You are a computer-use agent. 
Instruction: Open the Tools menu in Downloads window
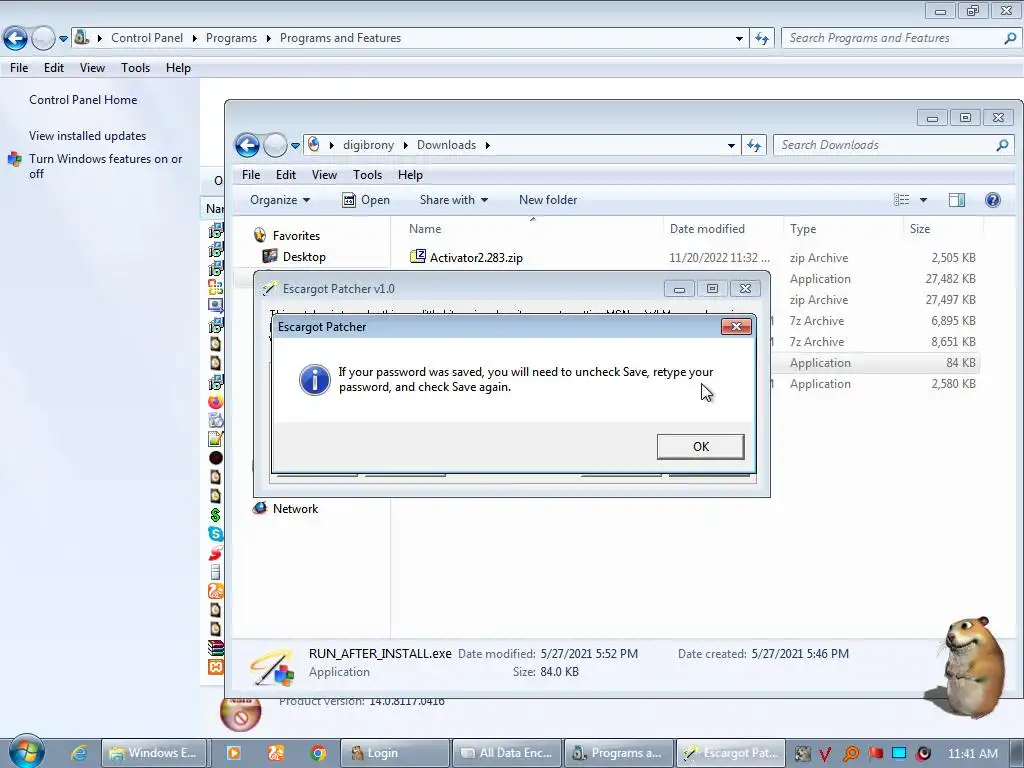click(367, 175)
